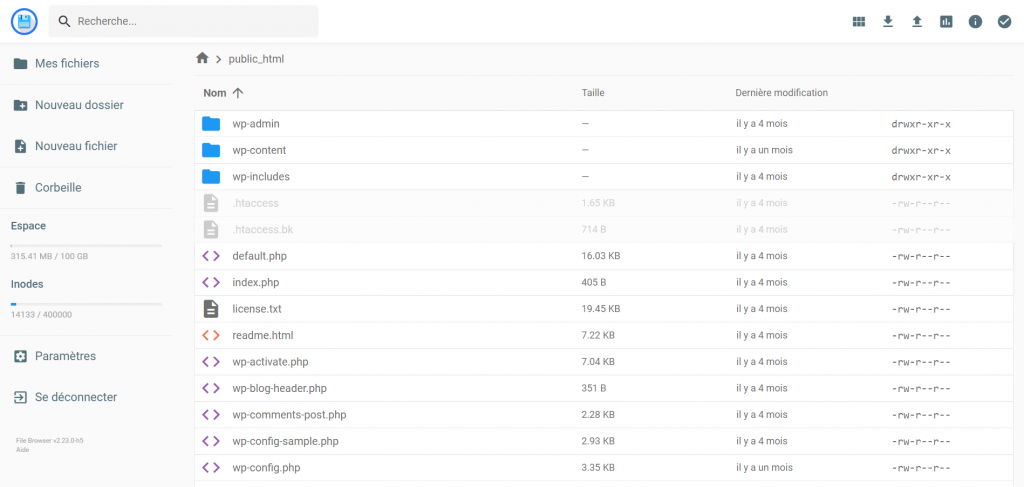Sort by Dernière modification column
This screenshot has height=487, width=1024.
[781, 93]
